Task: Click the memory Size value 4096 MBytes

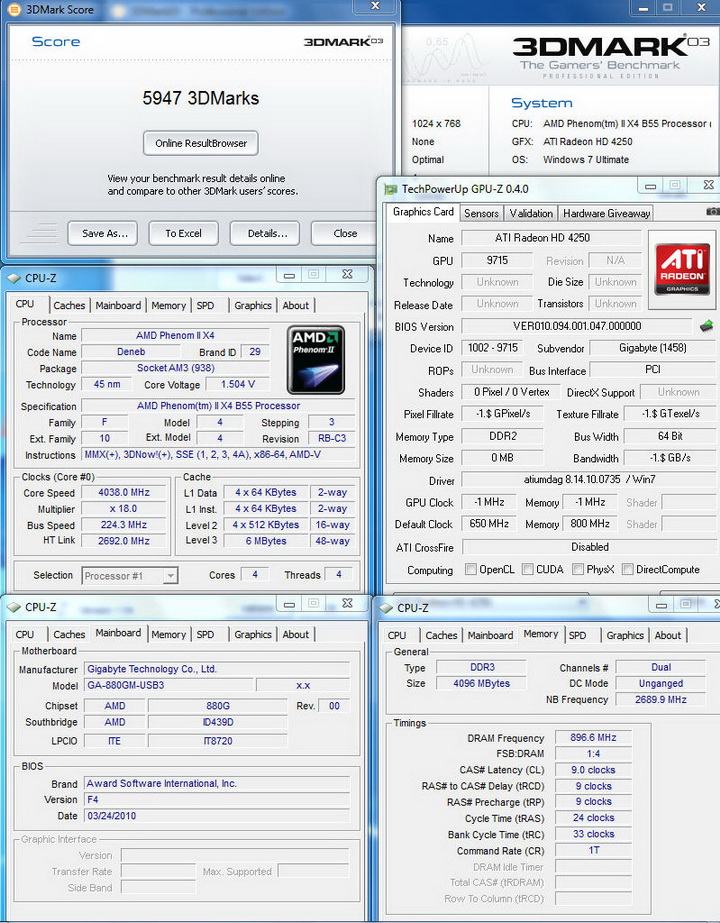Action: [x=482, y=683]
